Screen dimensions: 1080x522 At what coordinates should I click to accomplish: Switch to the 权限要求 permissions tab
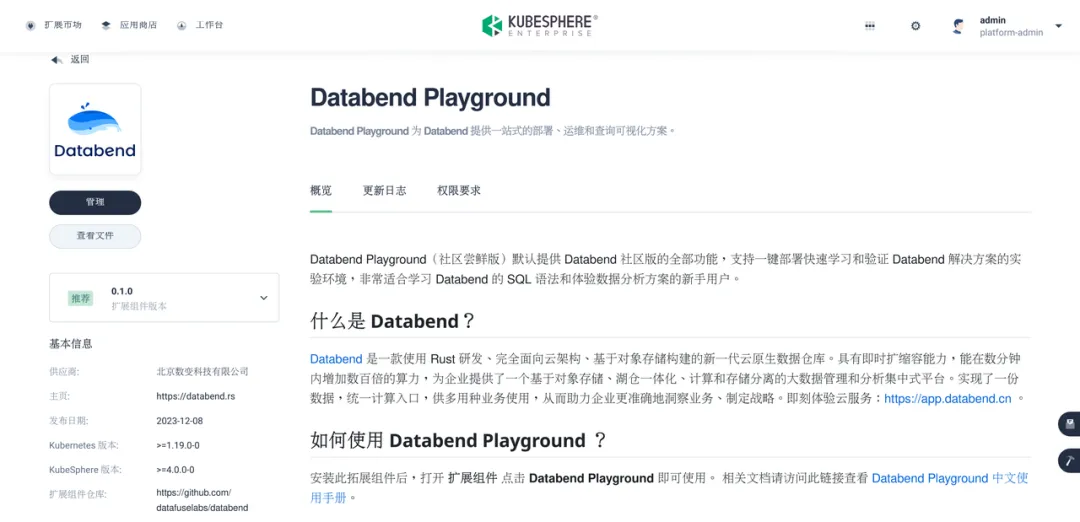[459, 190]
